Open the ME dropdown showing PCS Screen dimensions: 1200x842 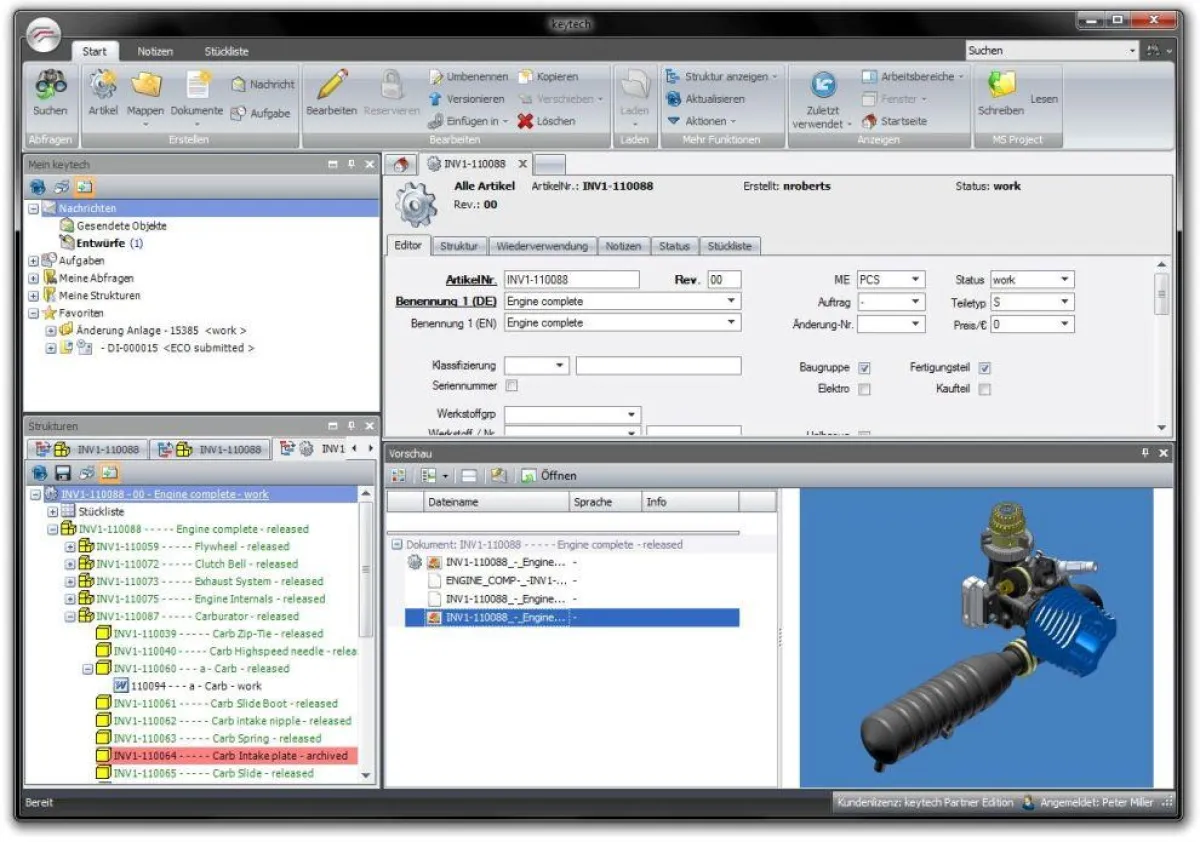click(915, 280)
